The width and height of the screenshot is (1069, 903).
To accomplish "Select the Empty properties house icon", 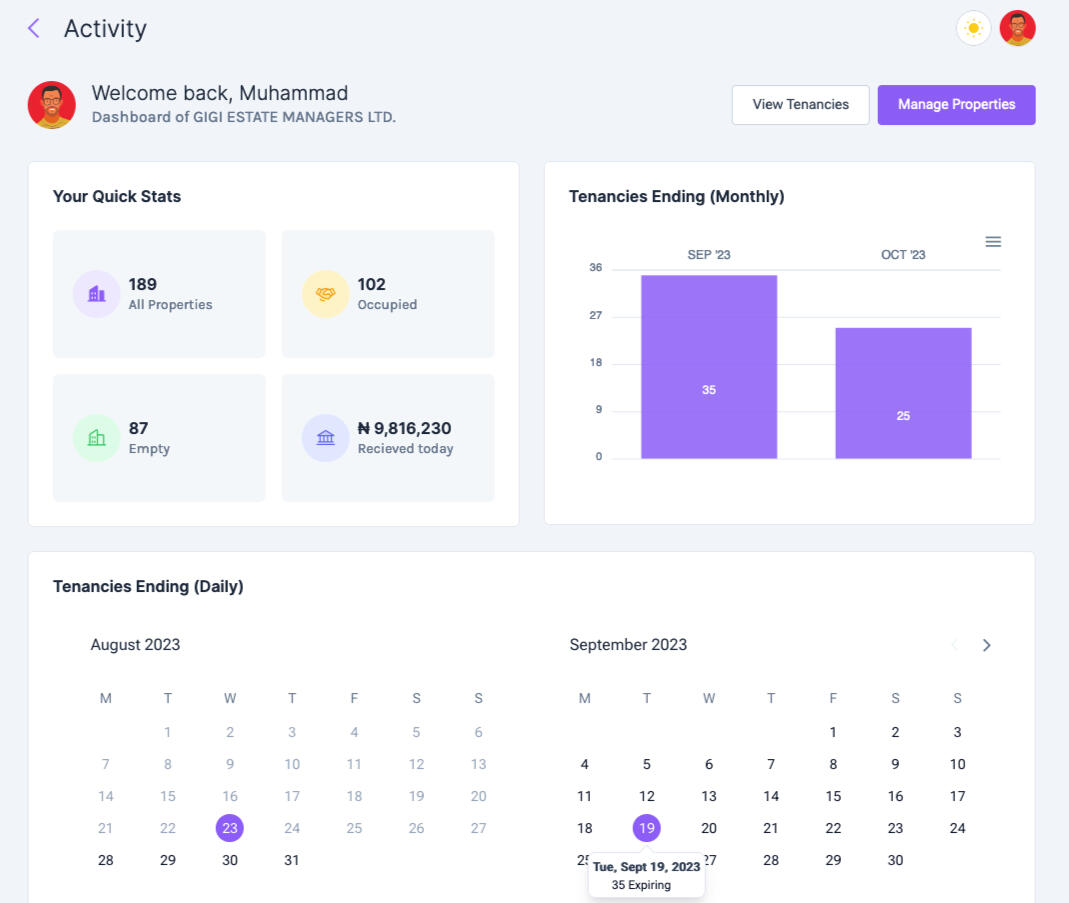I will click(x=96, y=437).
